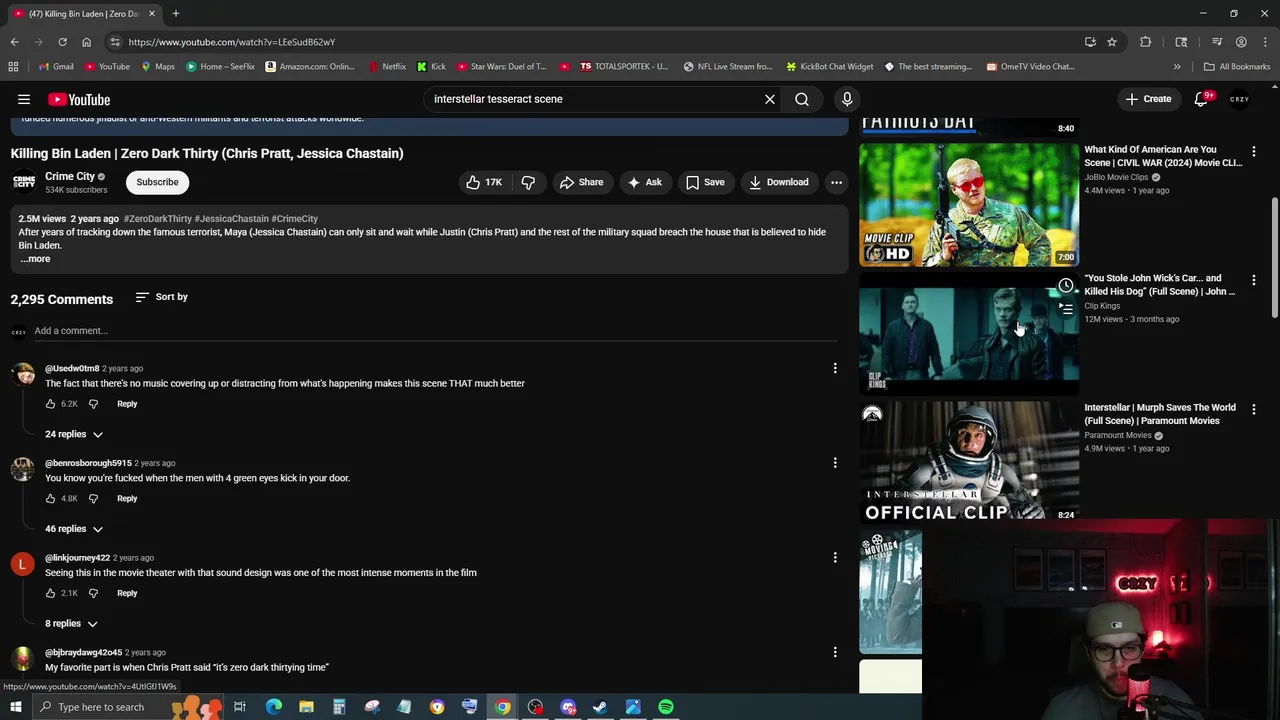This screenshot has height=720, width=1280.
Task: Click the #ZeroDarkThirty hashtag
Action: pos(158,219)
